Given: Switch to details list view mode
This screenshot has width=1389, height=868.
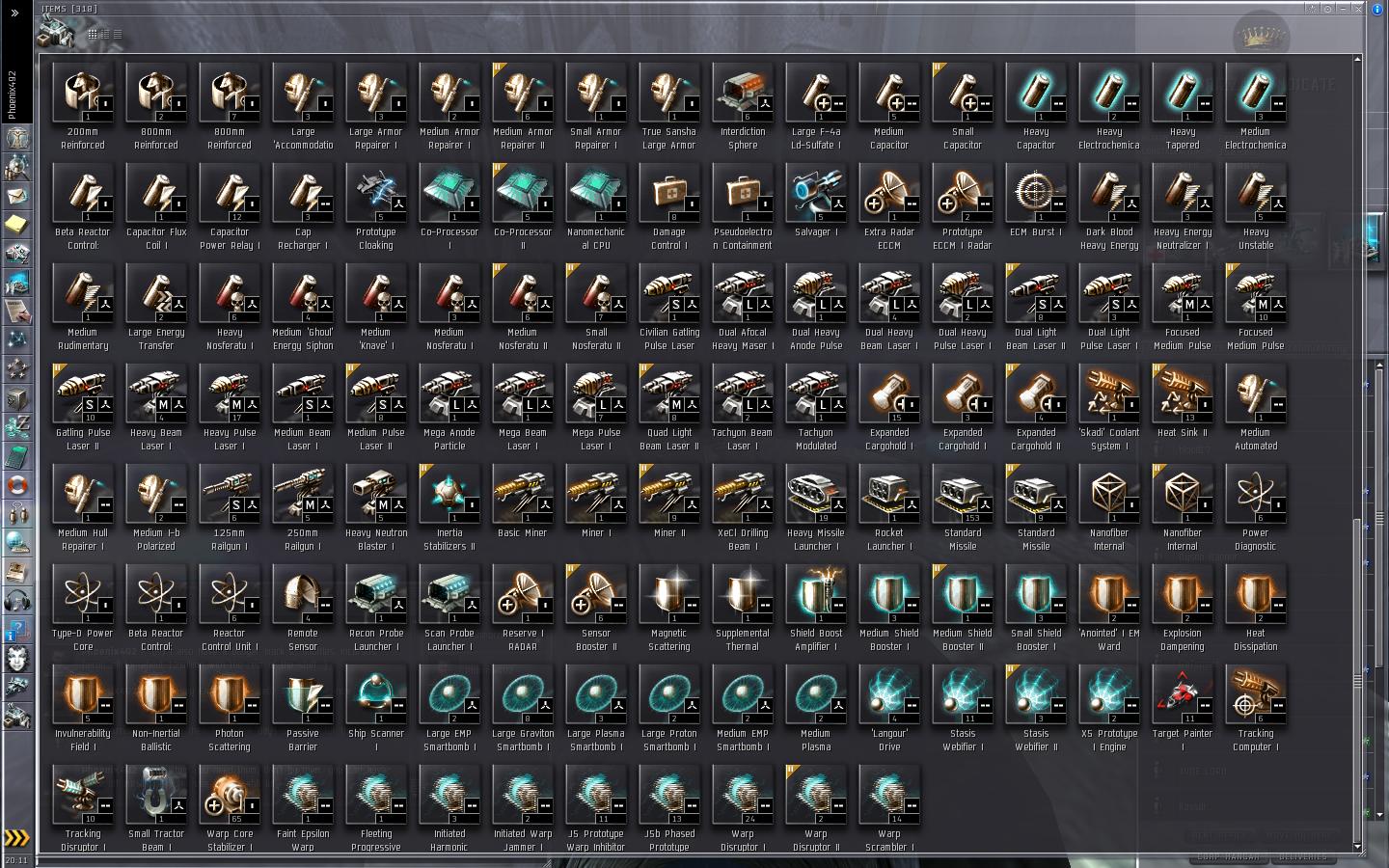Looking at the screenshot, I should pyautogui.click(x=105, y=34).
